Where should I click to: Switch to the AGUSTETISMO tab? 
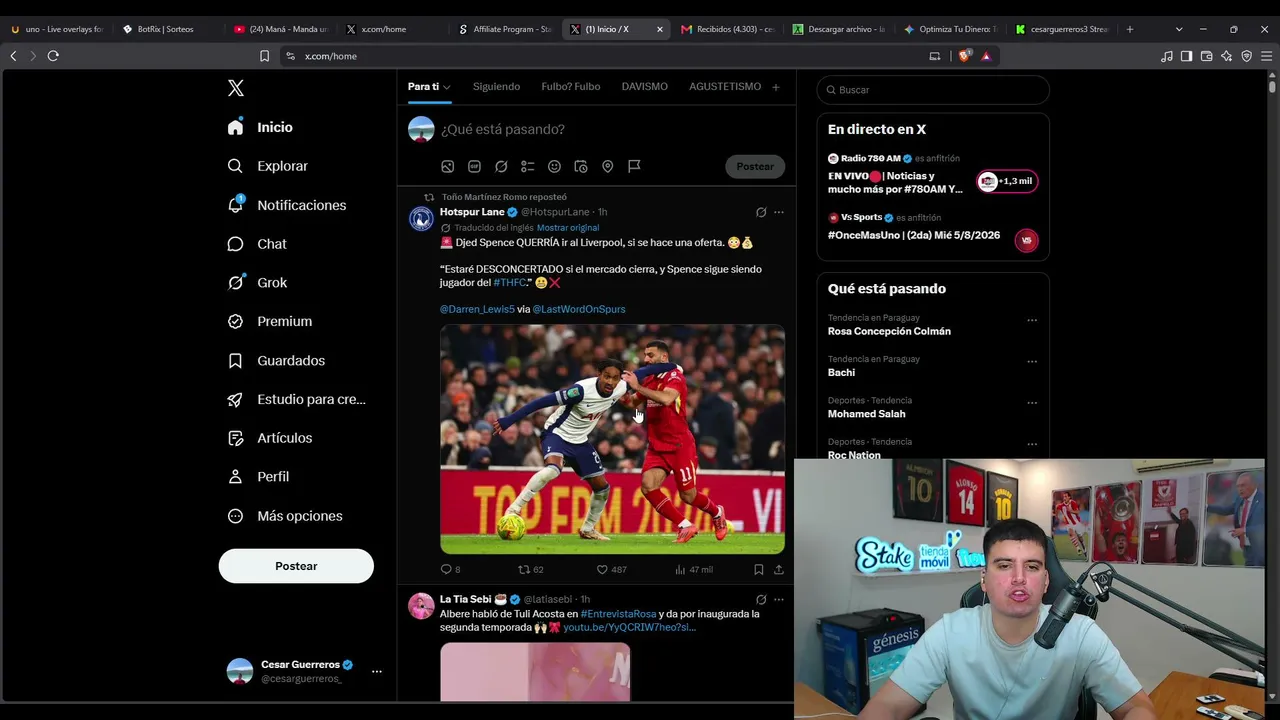pos(725,87)
